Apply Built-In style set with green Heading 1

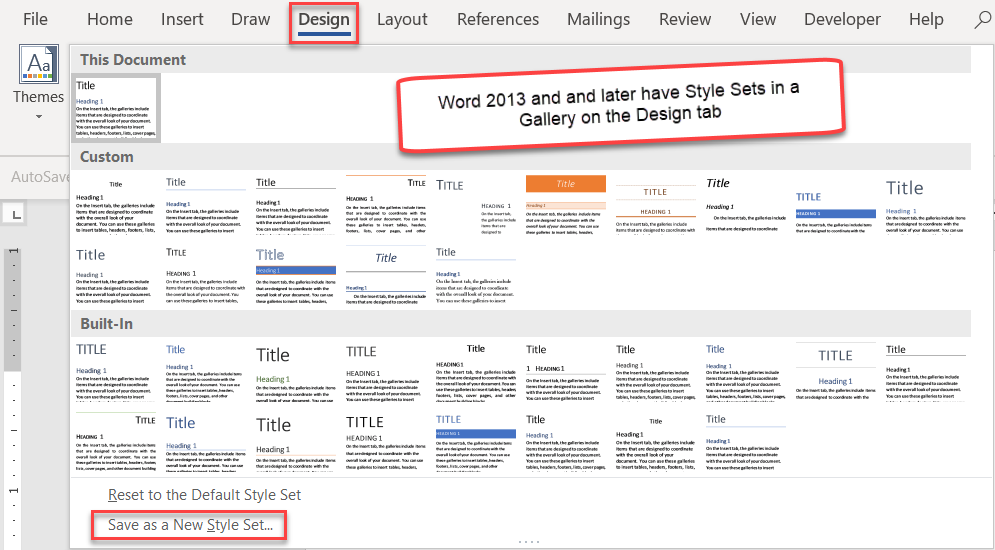(x=296, y=372)
